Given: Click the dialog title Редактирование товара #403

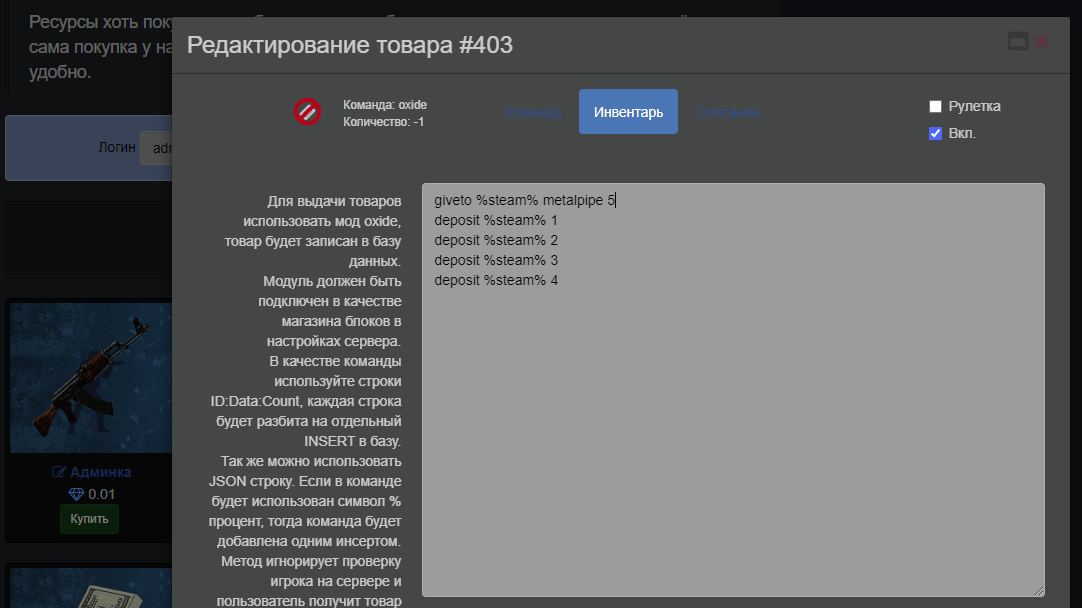Looking at the screenshot, I should pyautogui.click(x=350, y=45).
